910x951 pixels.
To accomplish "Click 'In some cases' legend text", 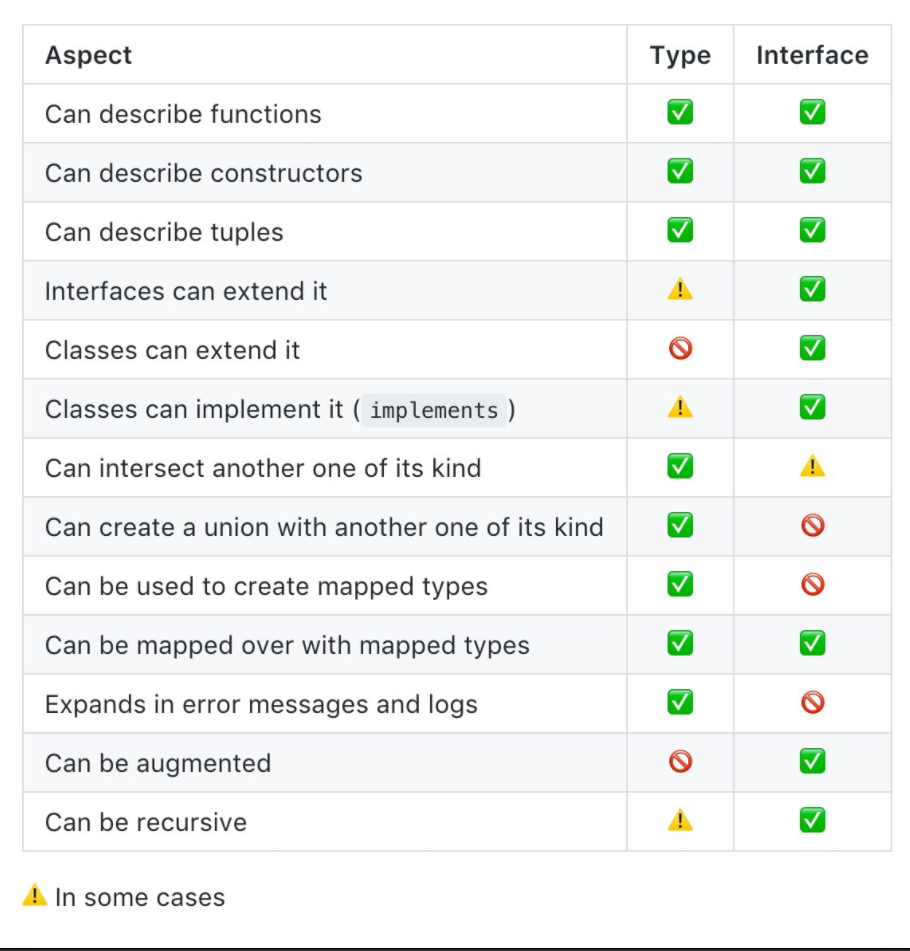I will pos(140,897).
